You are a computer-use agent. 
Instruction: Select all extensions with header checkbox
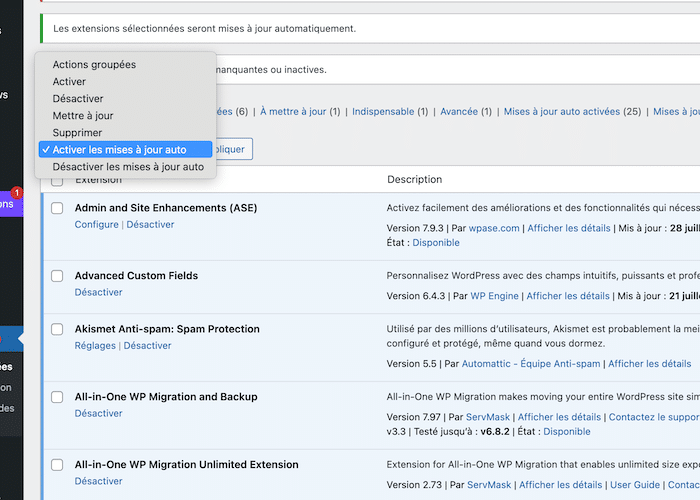(57, 180)
